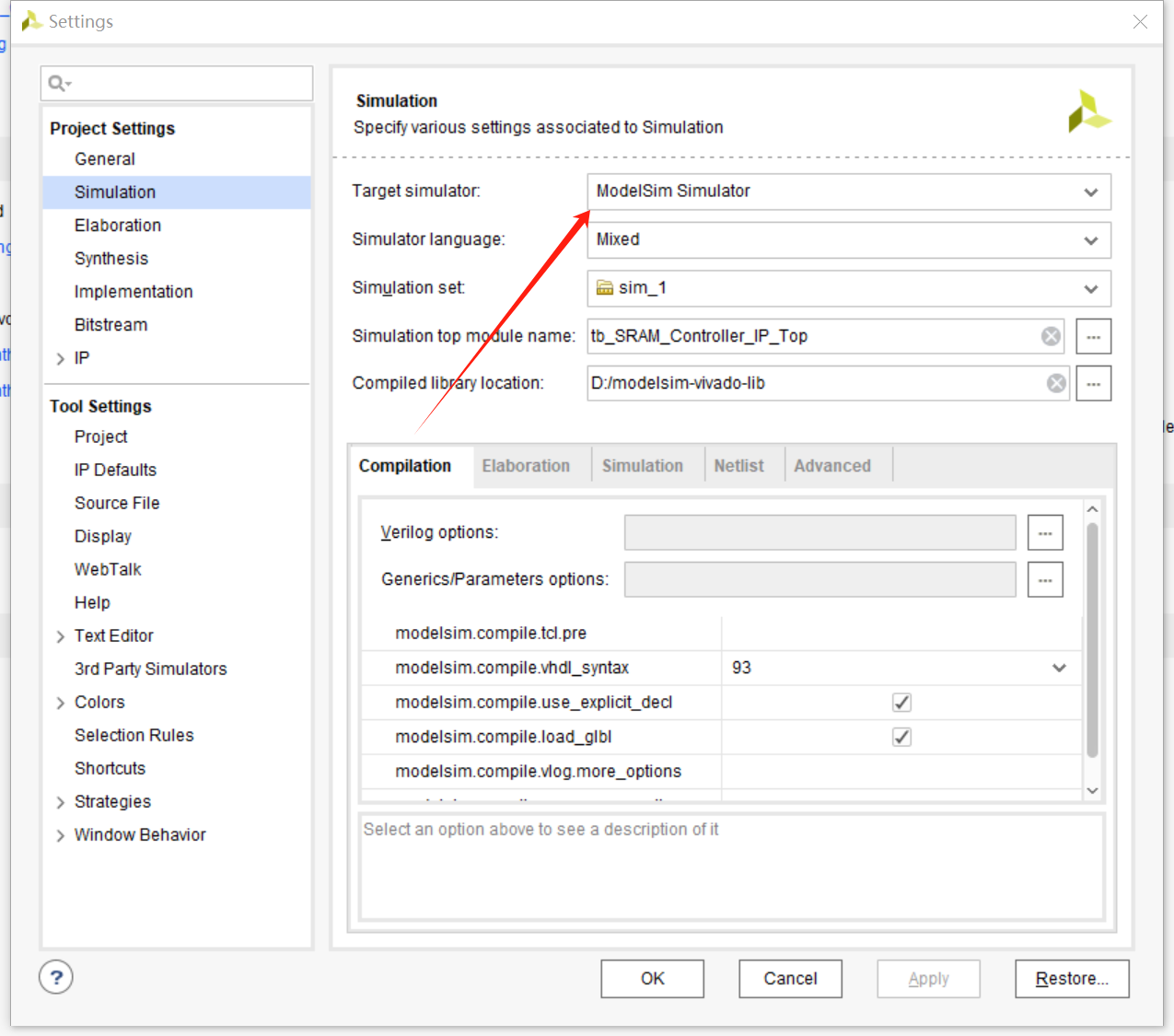Click the scrollbar up arrow in options list

pos(1092,509)
